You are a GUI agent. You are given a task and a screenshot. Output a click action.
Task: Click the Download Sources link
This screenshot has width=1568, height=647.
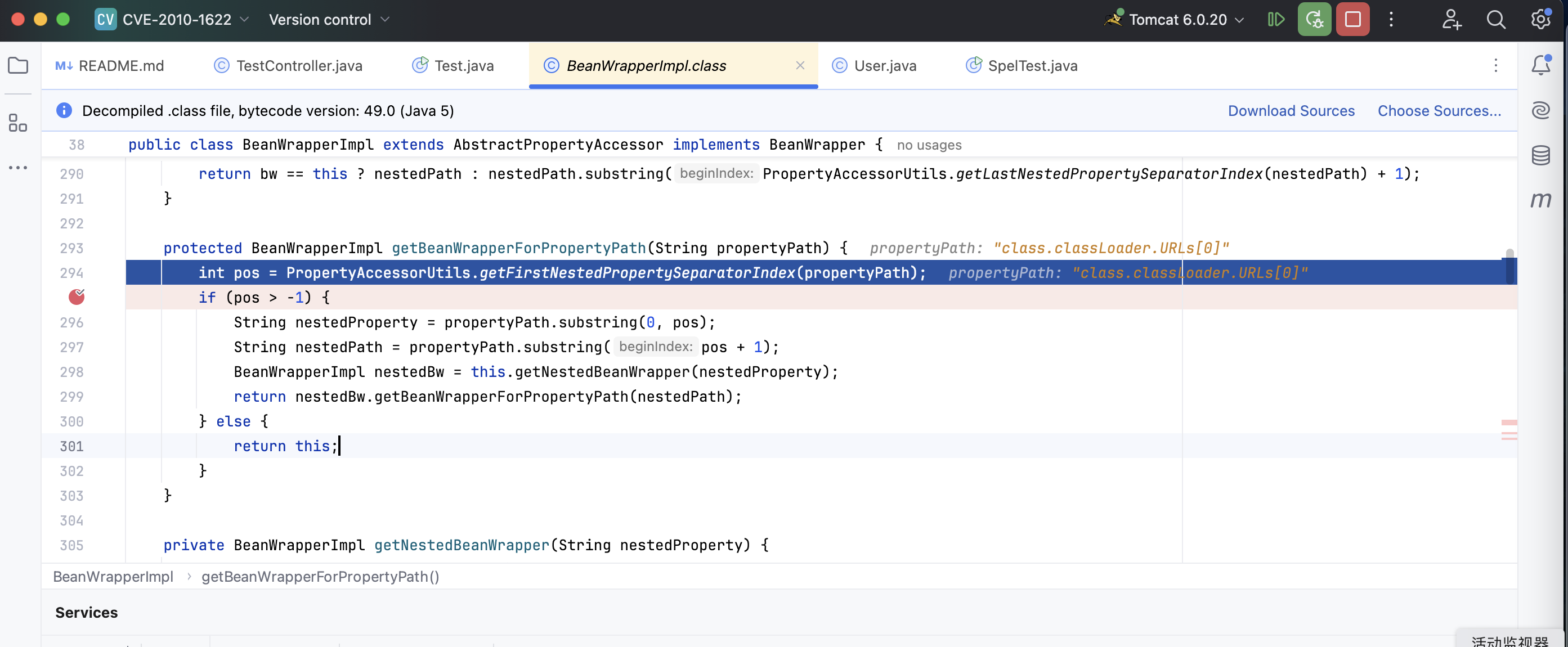tap(1291, 111)
